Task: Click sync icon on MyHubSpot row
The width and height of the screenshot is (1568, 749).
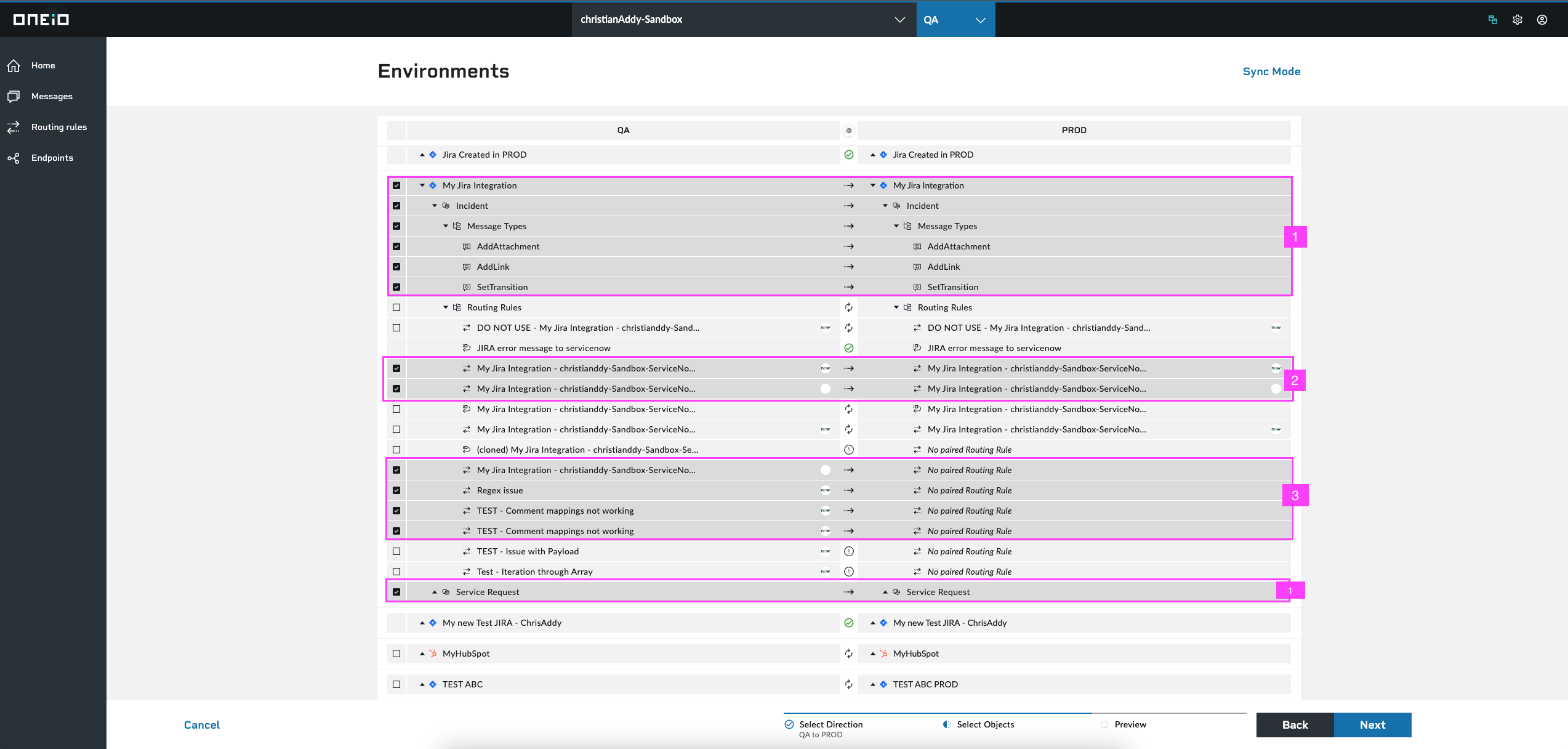Action: (x=849, y=654)
